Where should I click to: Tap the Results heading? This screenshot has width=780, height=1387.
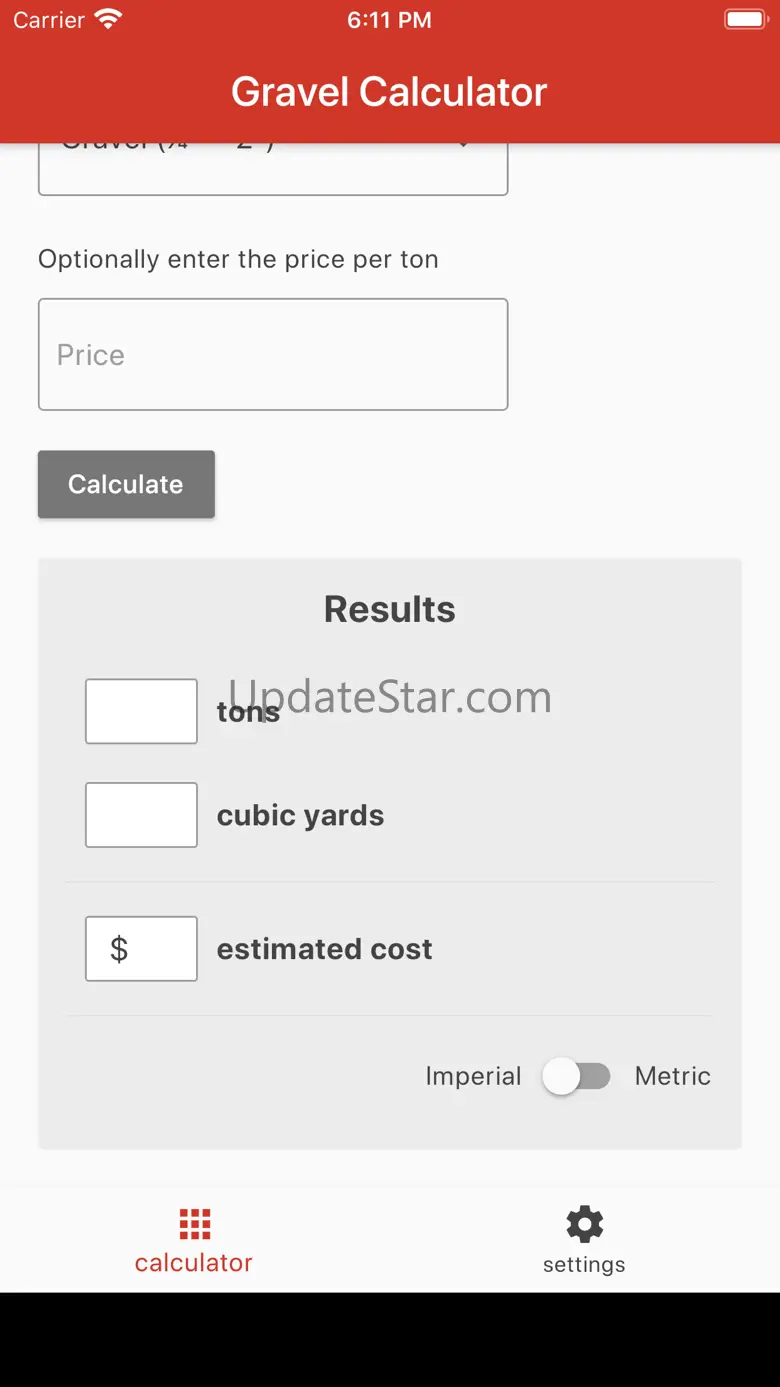coord(389,609)
